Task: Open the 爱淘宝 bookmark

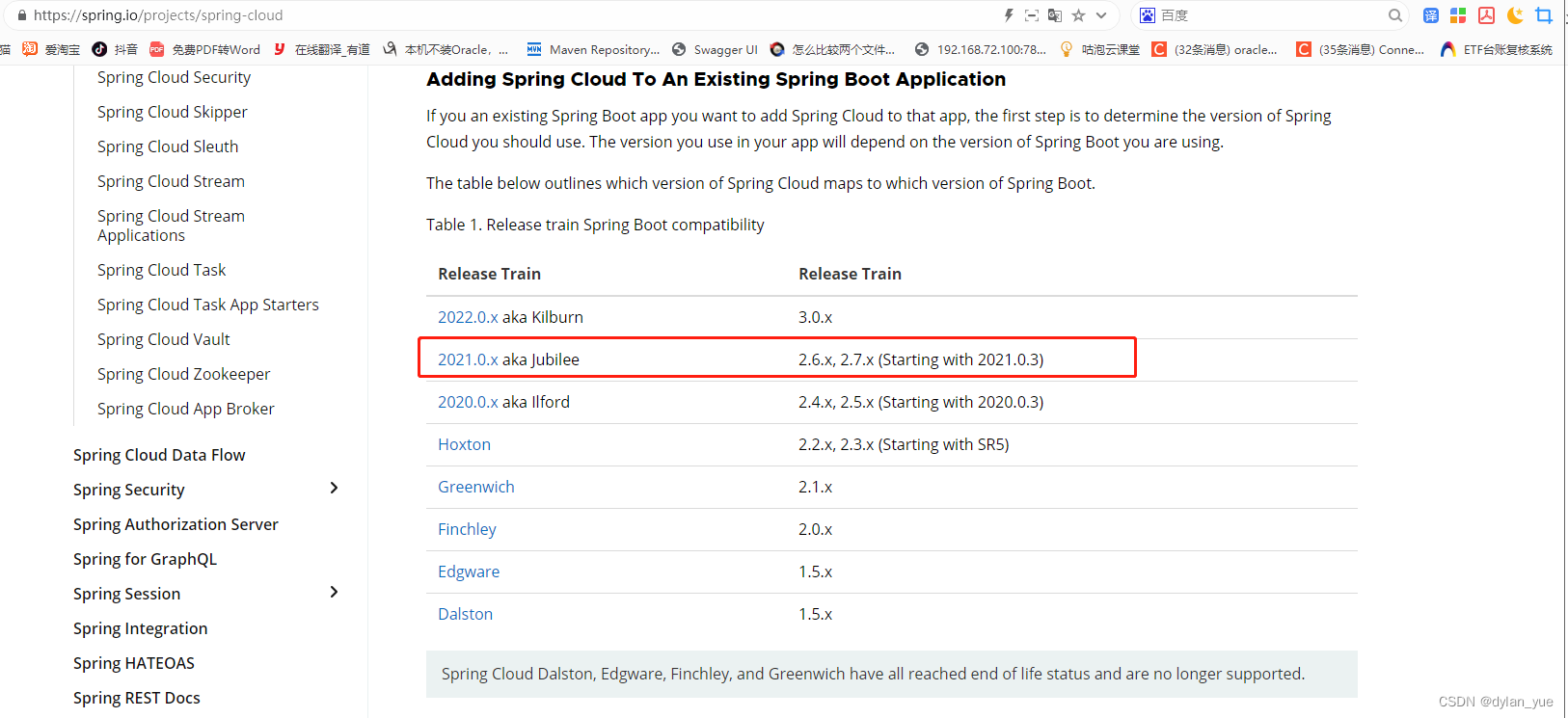Action: 51,49
